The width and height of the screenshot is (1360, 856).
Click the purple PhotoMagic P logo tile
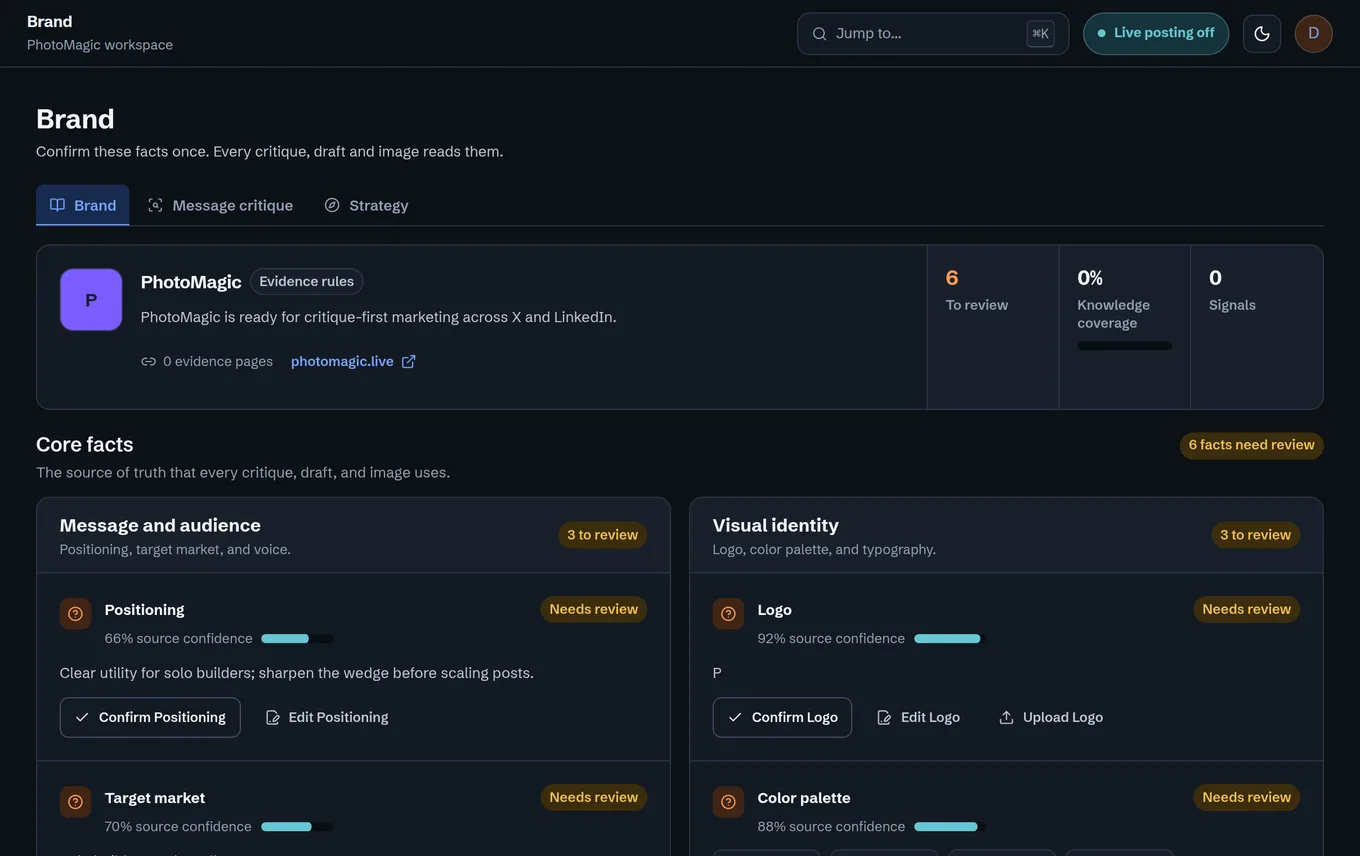tap(91, 300)
